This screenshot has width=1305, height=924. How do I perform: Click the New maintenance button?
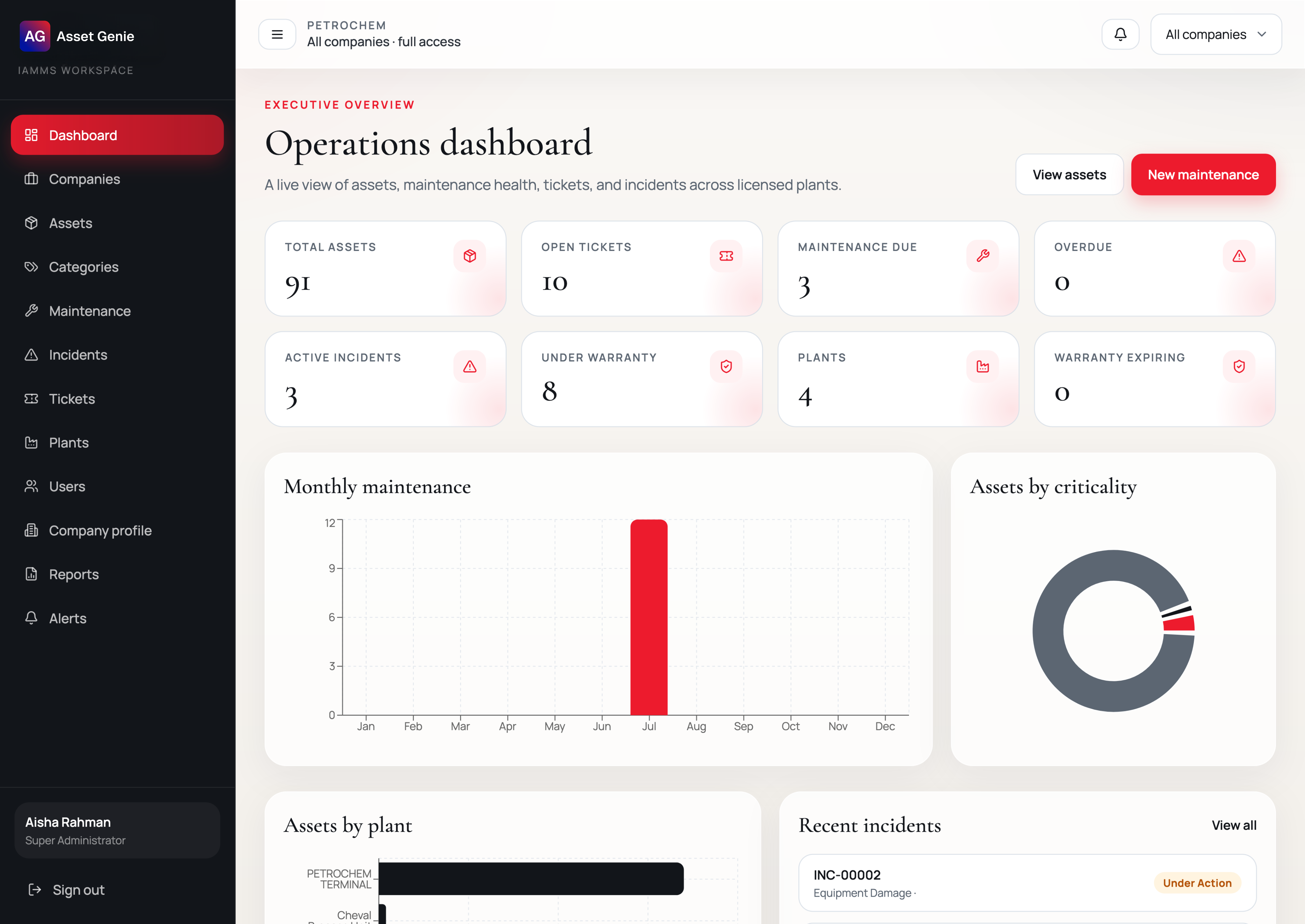click(1203, 175)
